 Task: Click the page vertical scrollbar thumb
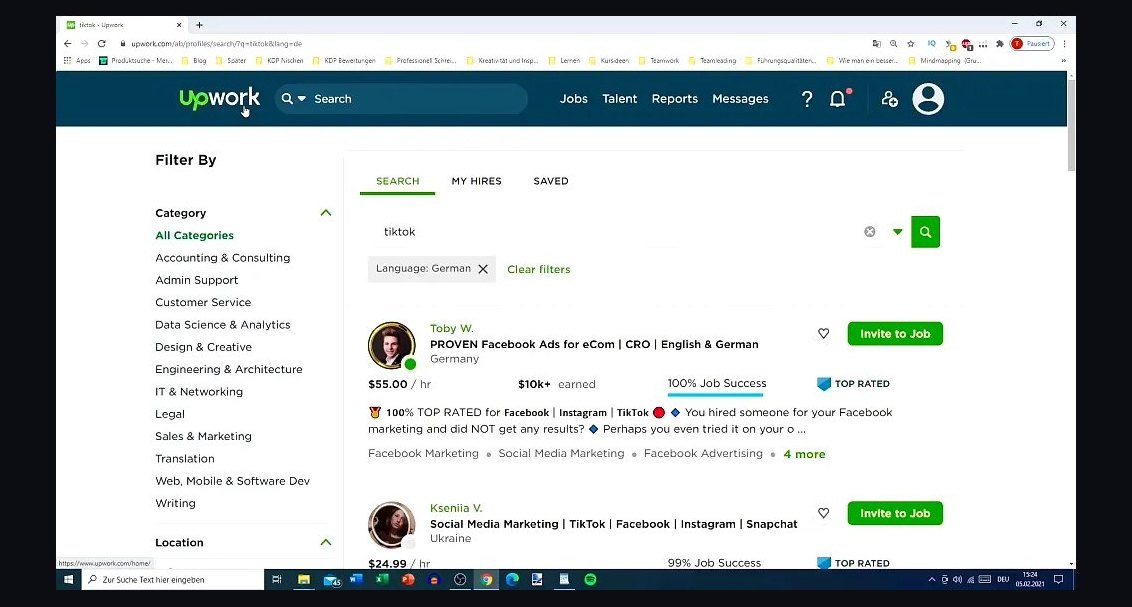pos(1071,124)
